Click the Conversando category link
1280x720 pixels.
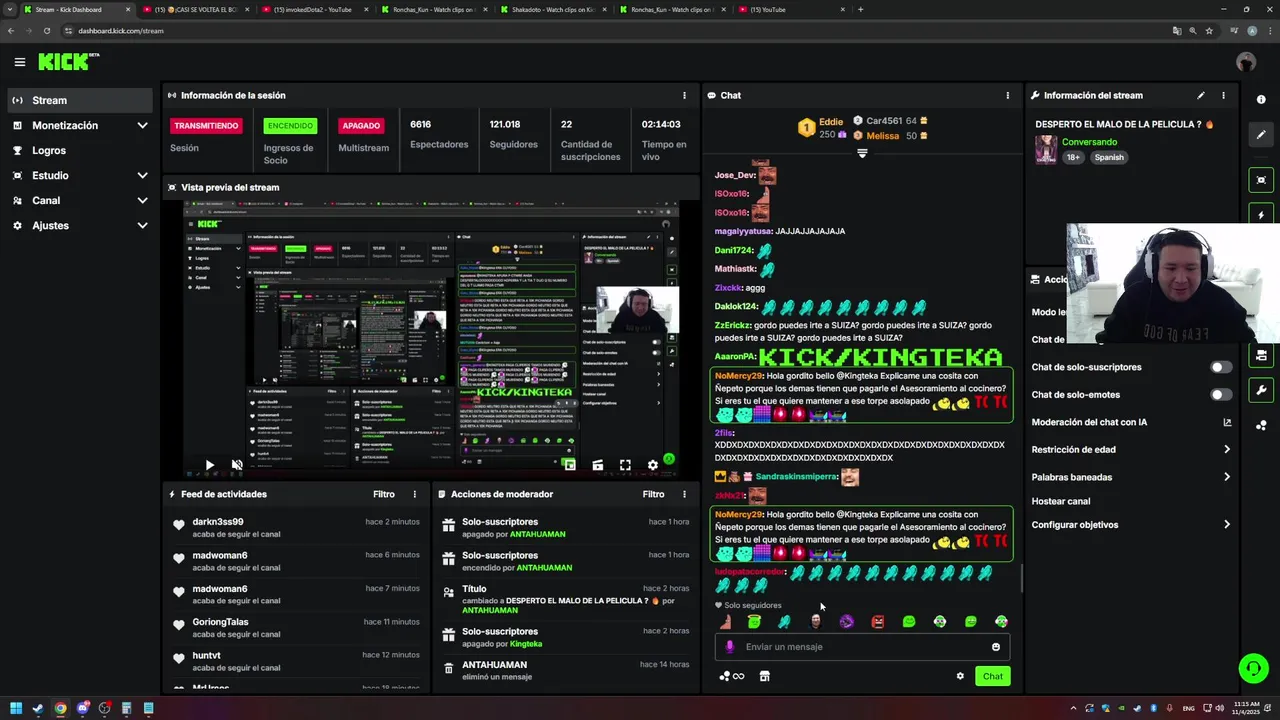pyautogui.click(x=1089, y=142)
